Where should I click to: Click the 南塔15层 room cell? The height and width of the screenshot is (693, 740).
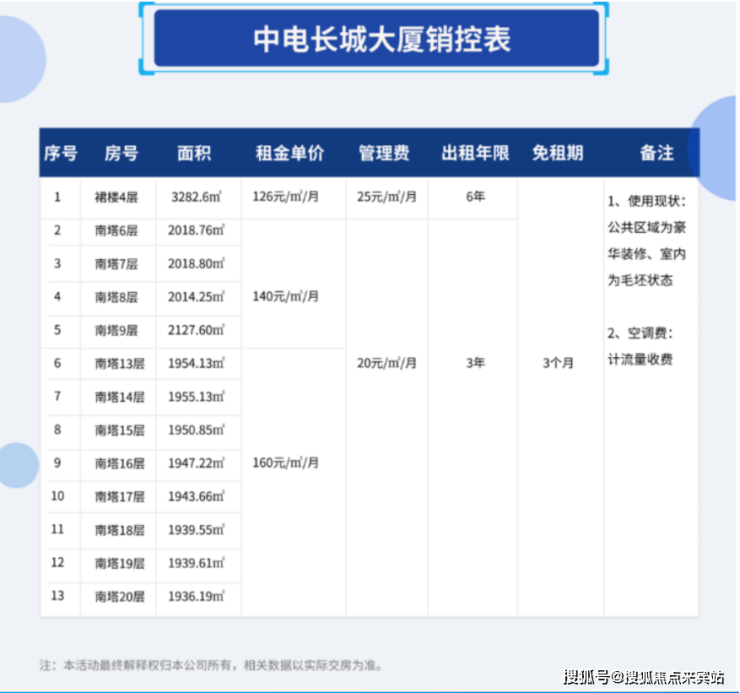(x=119, y=431)
